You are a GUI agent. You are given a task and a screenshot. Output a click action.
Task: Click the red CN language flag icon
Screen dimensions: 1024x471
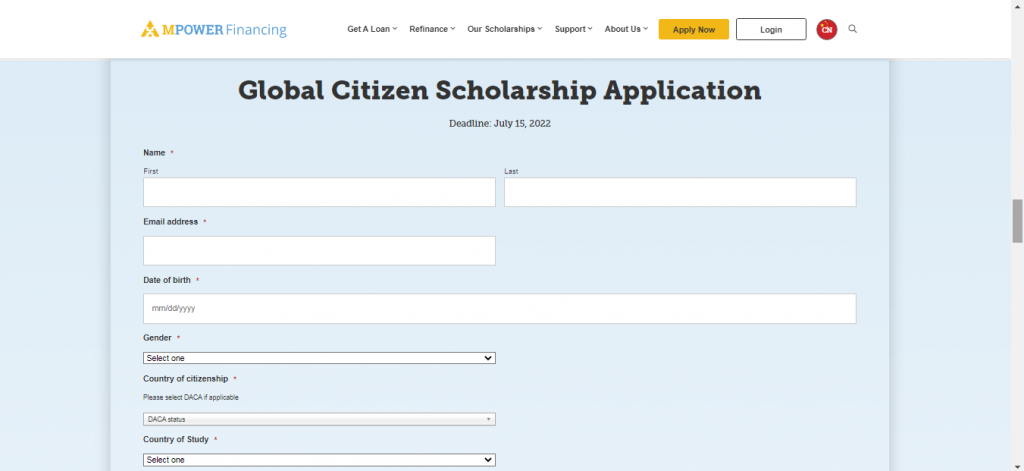tap(827, 29)
